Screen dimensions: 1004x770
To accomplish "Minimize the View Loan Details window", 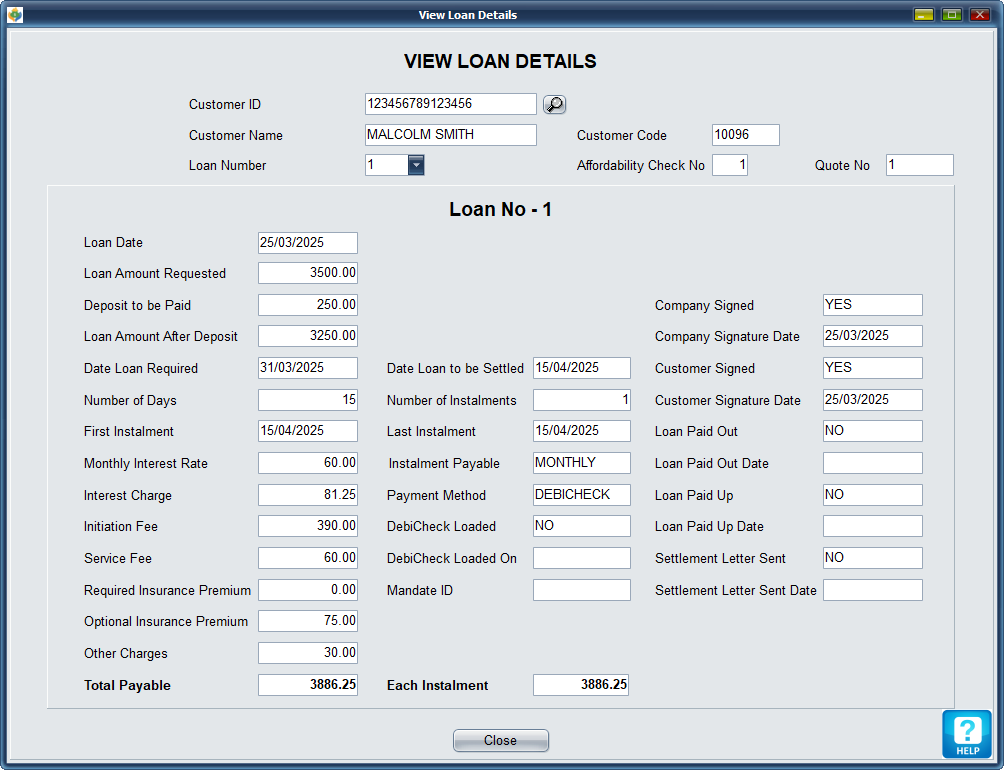I will pyautogui.click(x=924, y=15).
